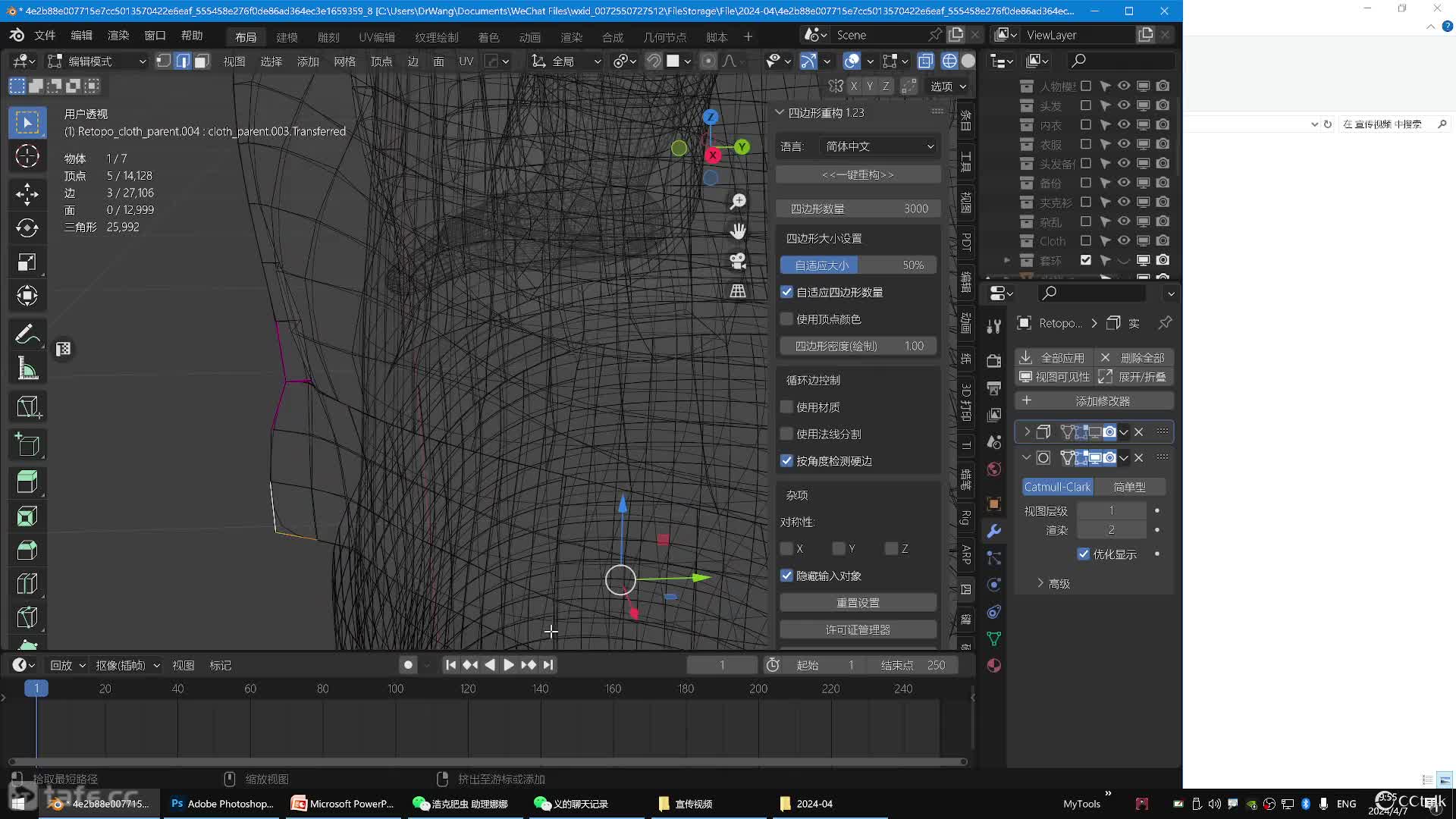Switch to face select mode
This screenshot has height=819, width=1456.
pyautogui.click(x=202, y=61)
